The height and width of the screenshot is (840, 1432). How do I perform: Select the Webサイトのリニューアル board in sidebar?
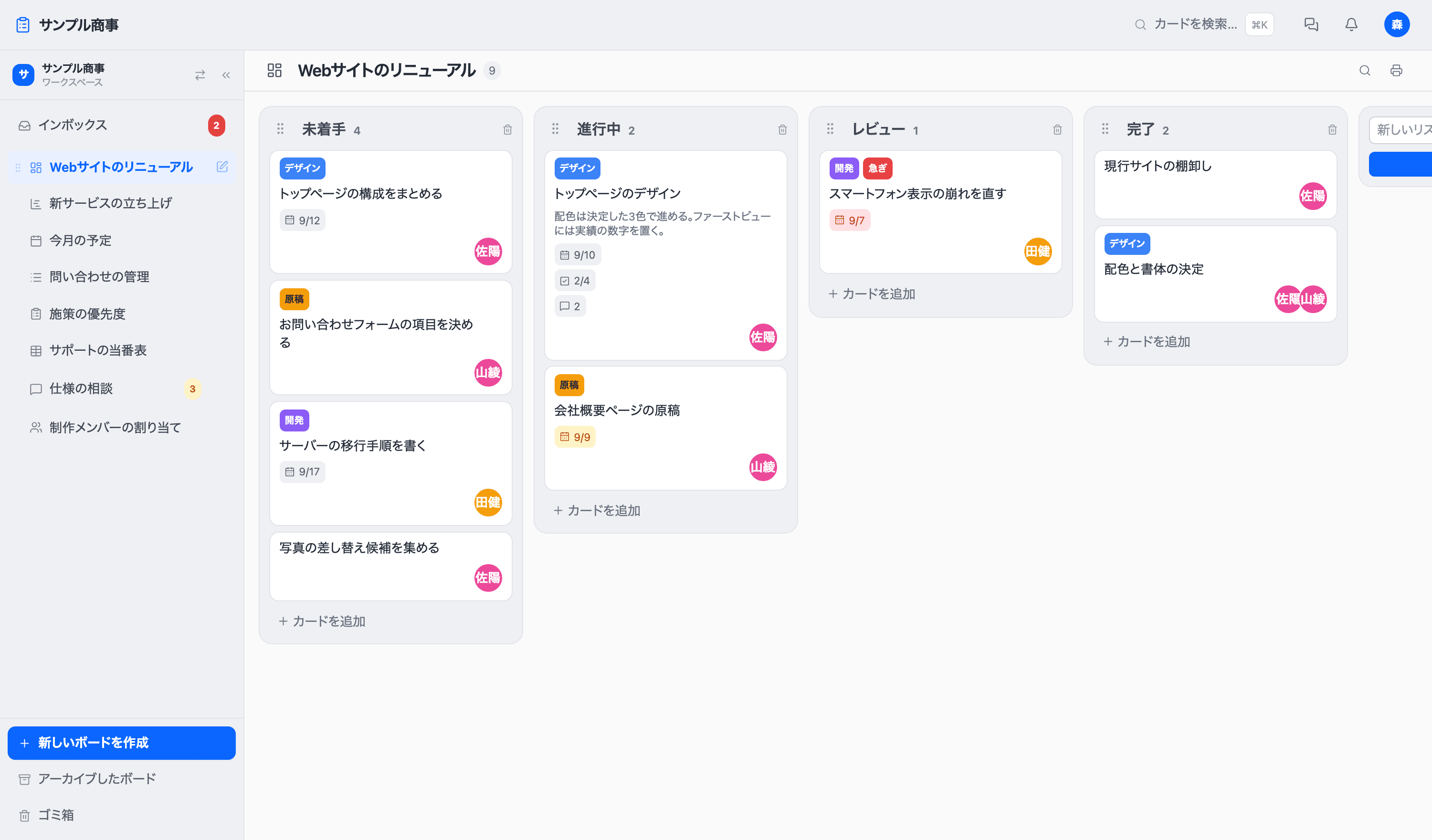[x=122, y=167]
